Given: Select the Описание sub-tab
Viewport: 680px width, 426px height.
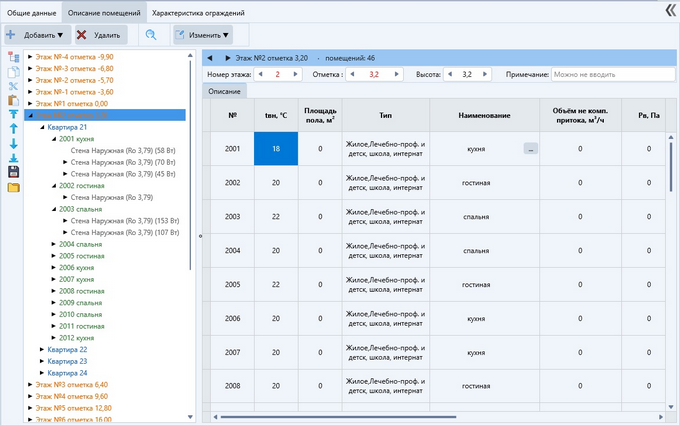Looking at the screenshot, I should tap(224, 91).
